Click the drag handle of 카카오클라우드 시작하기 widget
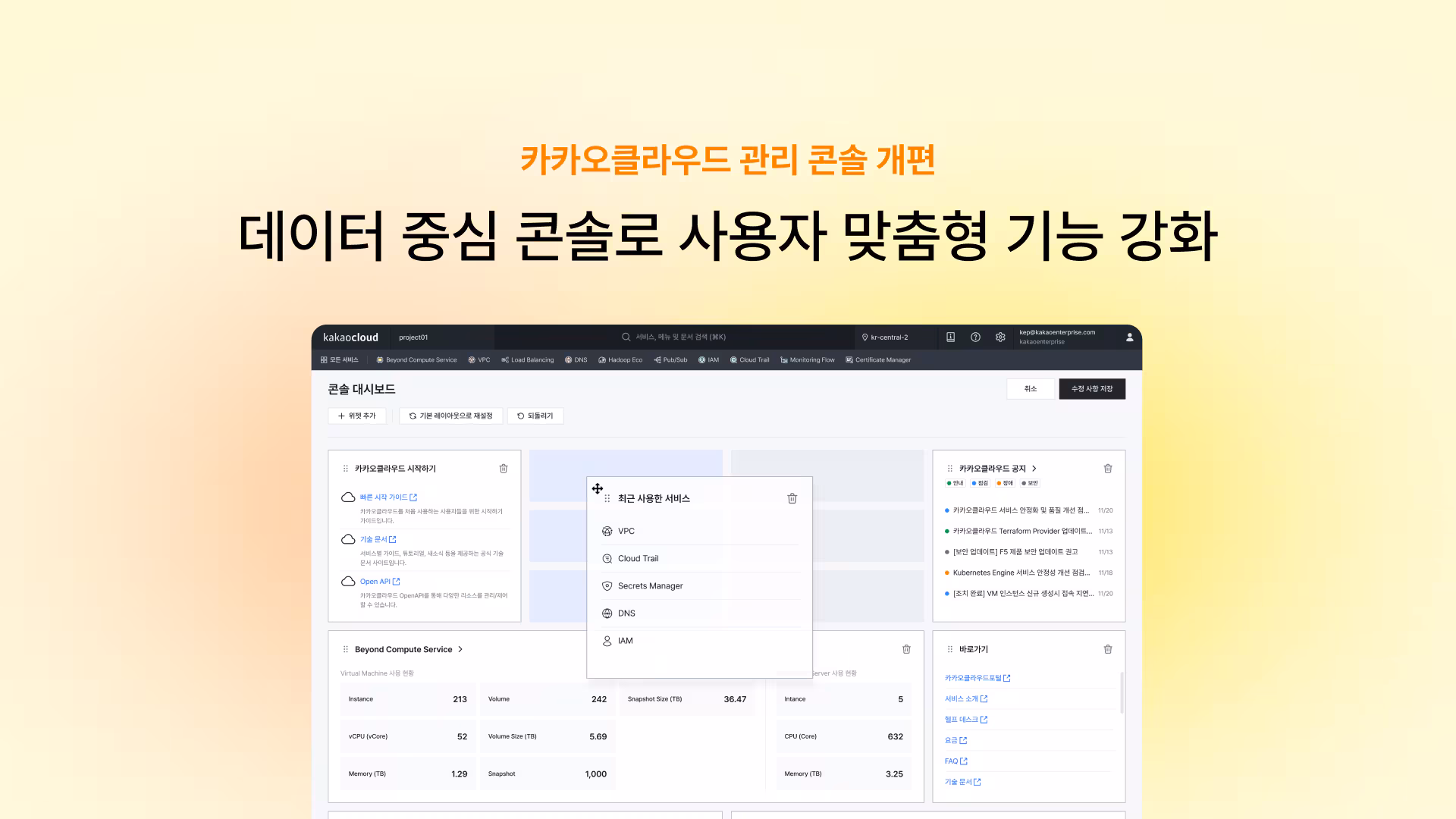The width and height of the screenshot is (1456, 819). tap(346, 469)
